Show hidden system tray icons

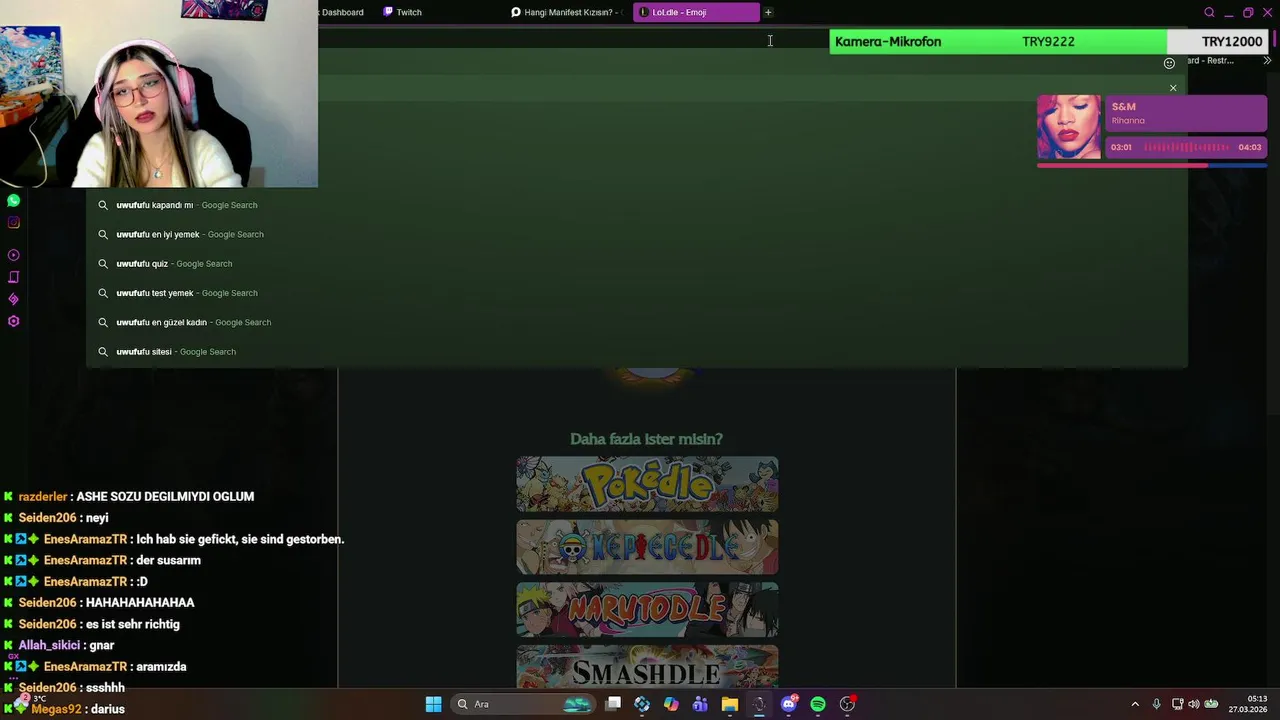1135,704
